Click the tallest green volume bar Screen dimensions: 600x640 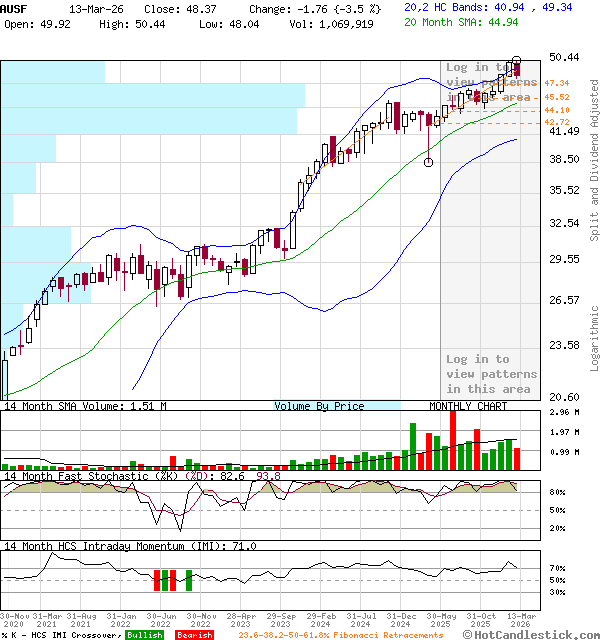pyautogui.click(x=412, y=446)
